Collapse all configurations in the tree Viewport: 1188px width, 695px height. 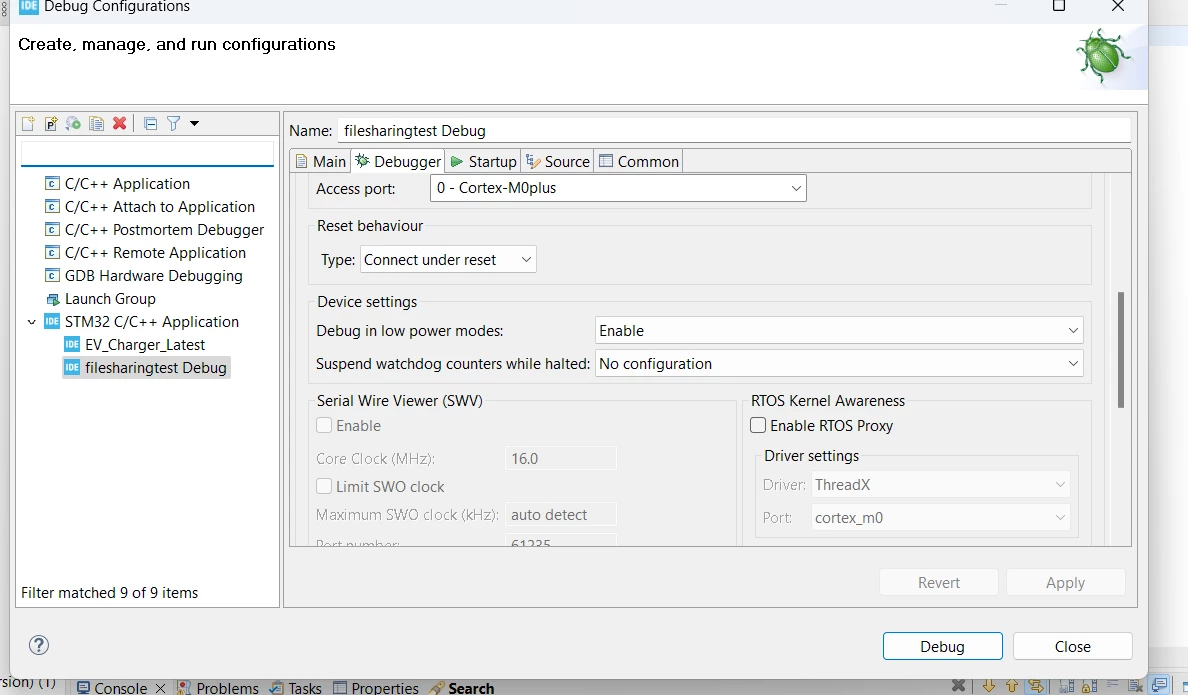(150, 124)
